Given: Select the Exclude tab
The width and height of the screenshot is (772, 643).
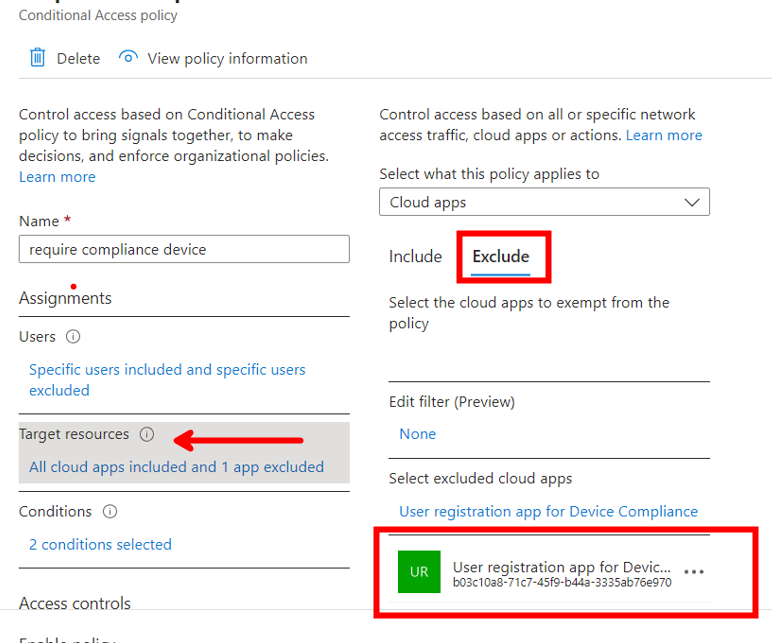Looking at the screenshot, I should [501, 256].
